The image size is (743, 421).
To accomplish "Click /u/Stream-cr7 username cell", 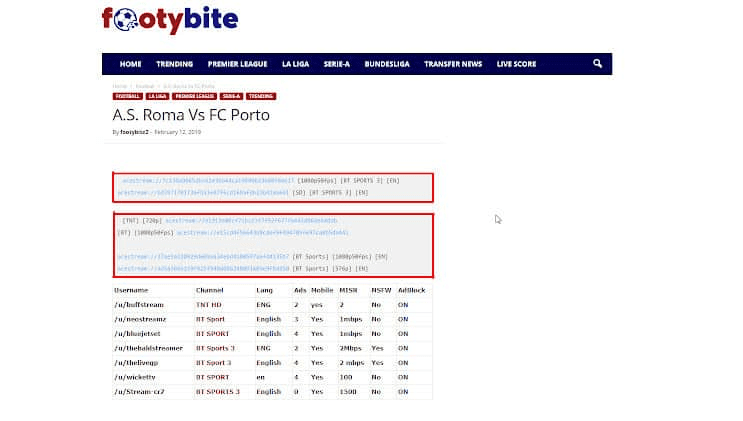I will (139, 392).
